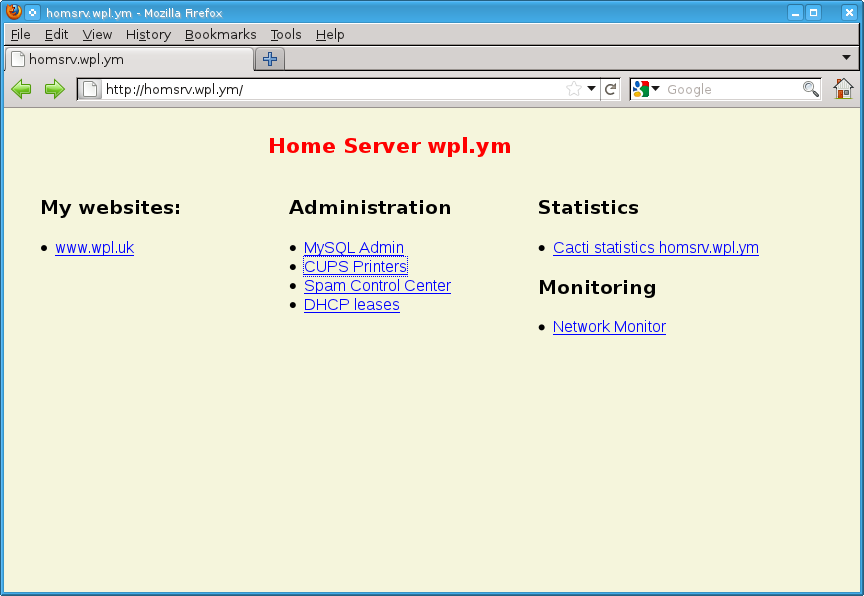Open the Edit menu
Screen dimensions: 864x596
pyautogui.click(x=56, y=35)
